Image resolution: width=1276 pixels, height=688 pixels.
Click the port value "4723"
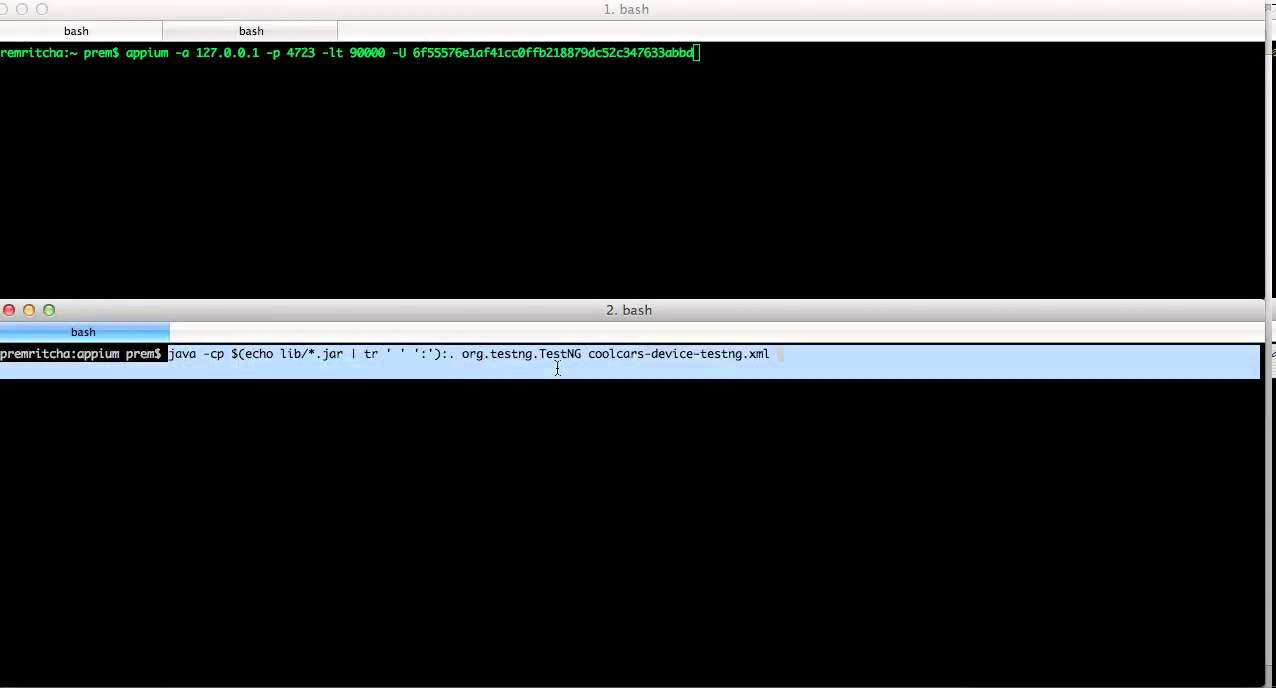(x=300, y=52)
